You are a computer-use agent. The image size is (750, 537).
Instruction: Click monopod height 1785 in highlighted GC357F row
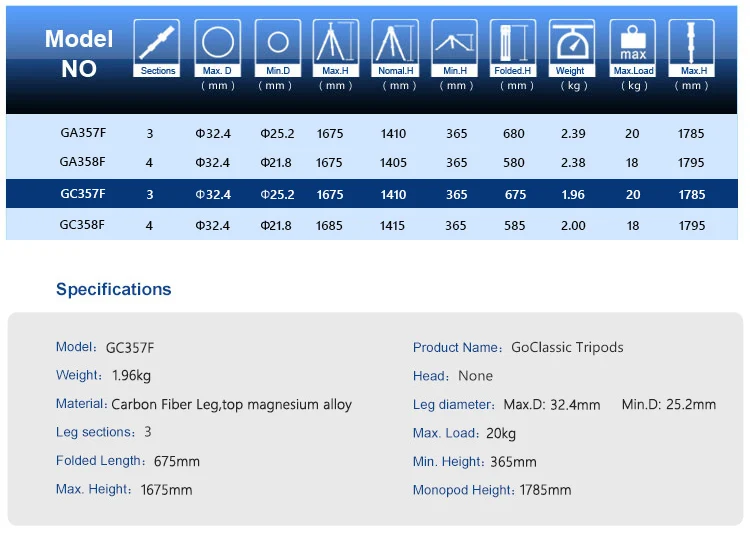click(x=692, y=195)
